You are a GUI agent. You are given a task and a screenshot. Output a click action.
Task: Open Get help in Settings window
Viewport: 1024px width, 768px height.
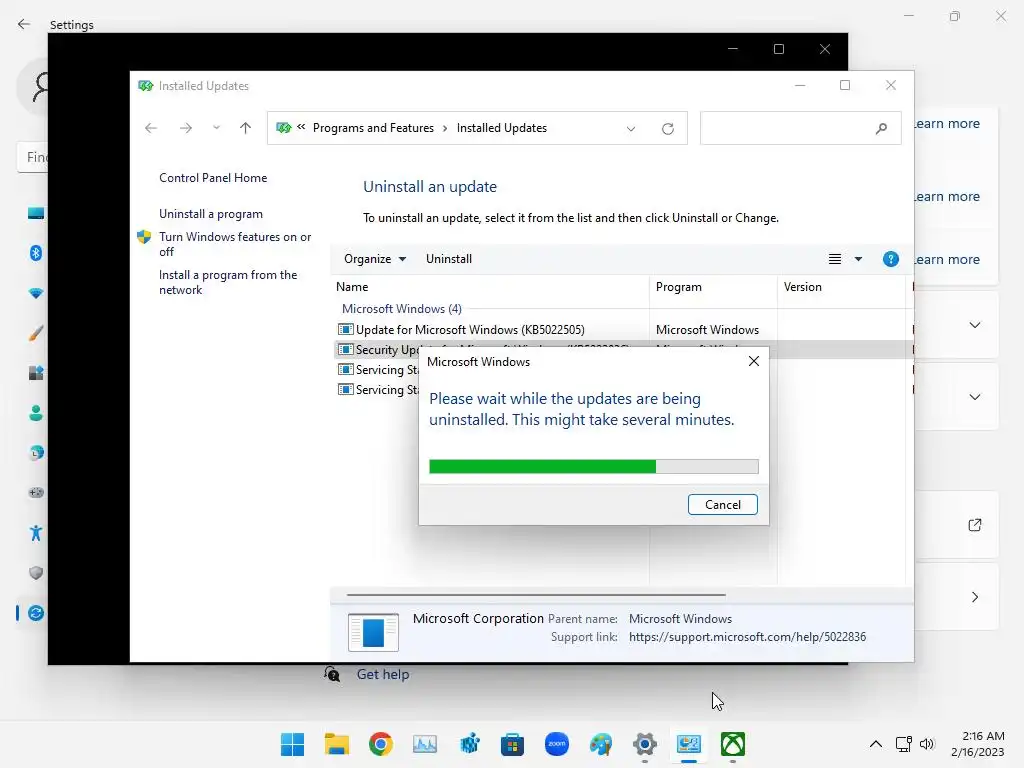click(383, 675)
